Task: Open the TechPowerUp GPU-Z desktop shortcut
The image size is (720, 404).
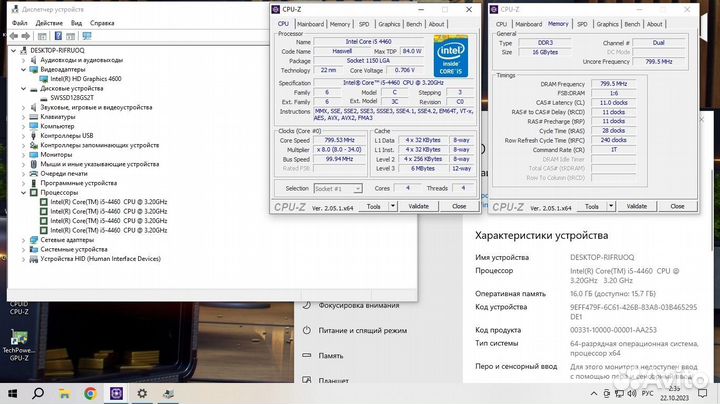Action: [18, 335]
